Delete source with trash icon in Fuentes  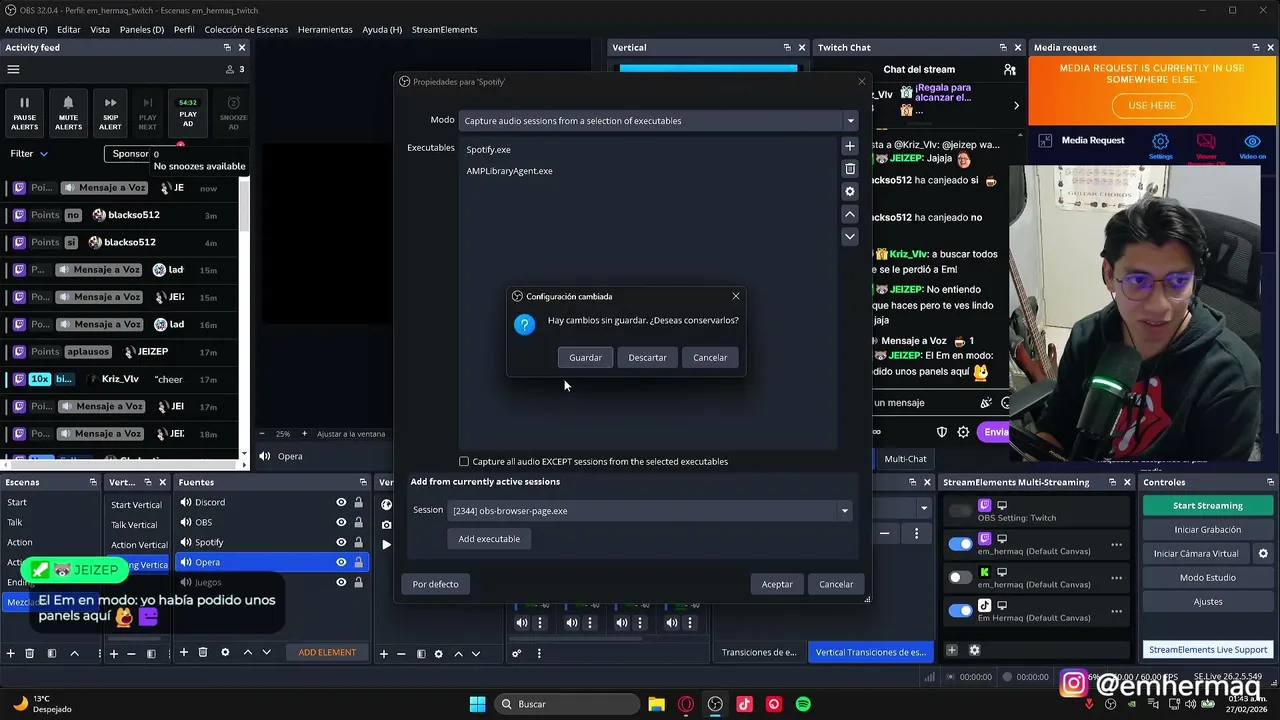point(203,652)
